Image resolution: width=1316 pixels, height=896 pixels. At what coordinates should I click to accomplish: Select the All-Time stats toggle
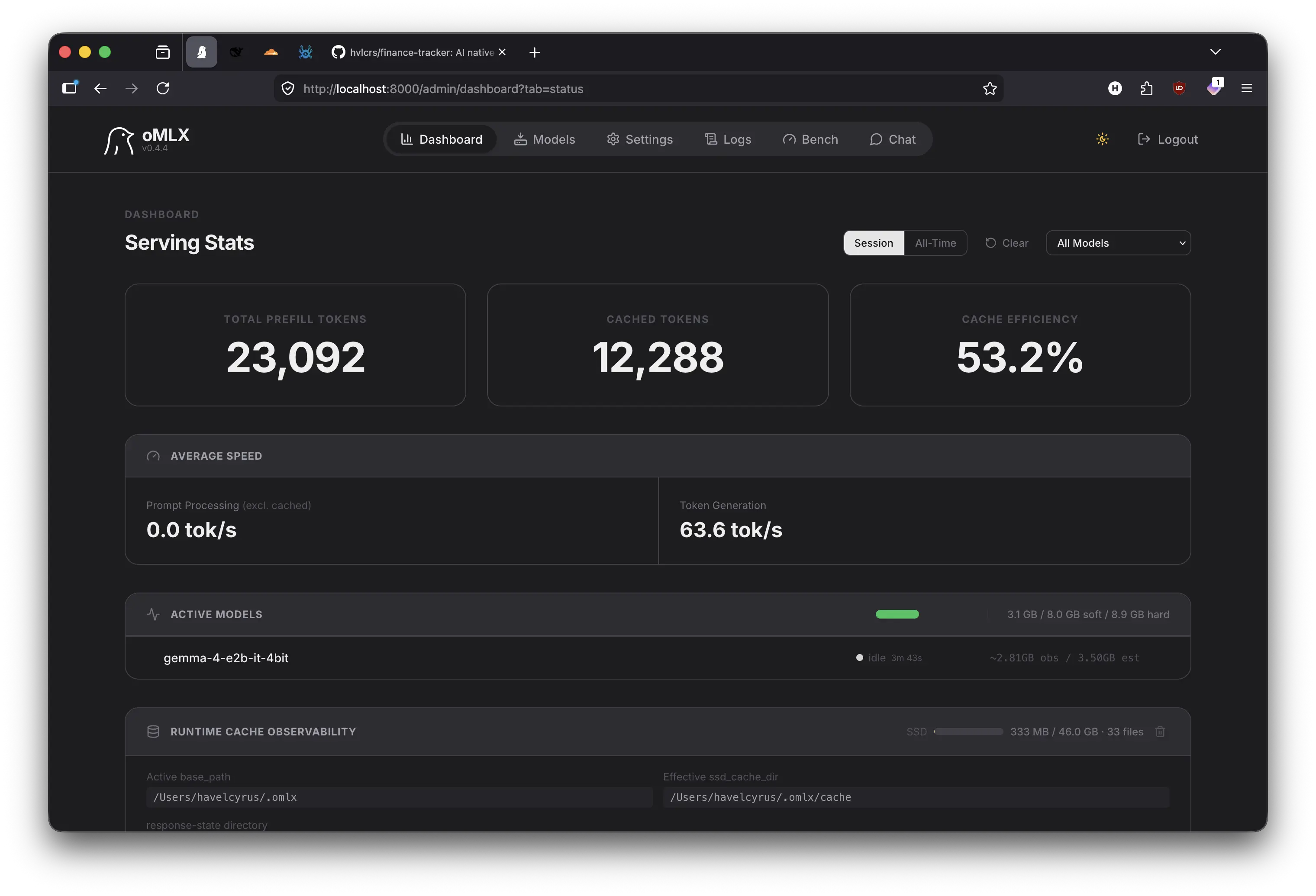935,243
